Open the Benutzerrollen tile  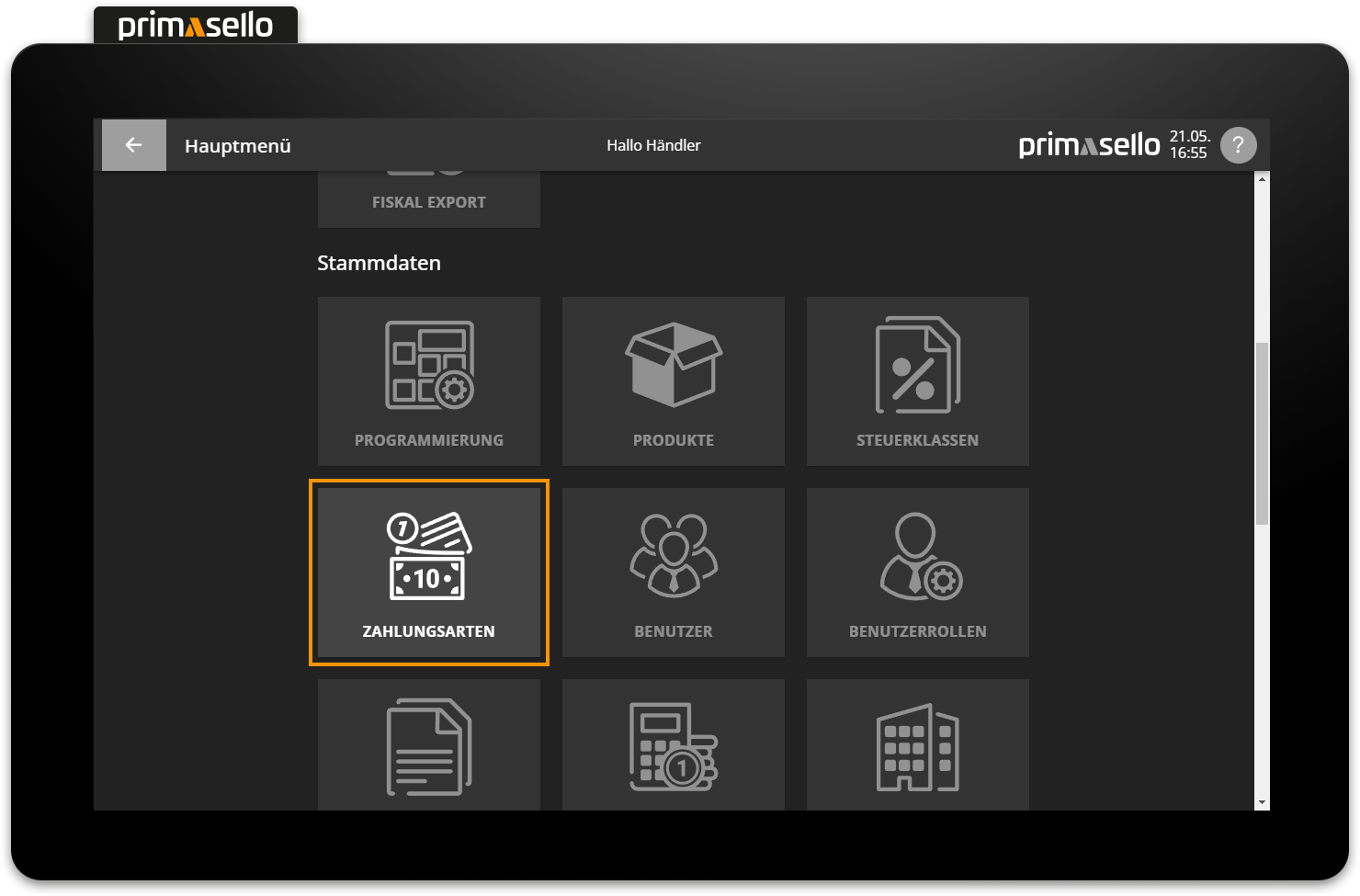click(x=917, y=572)
